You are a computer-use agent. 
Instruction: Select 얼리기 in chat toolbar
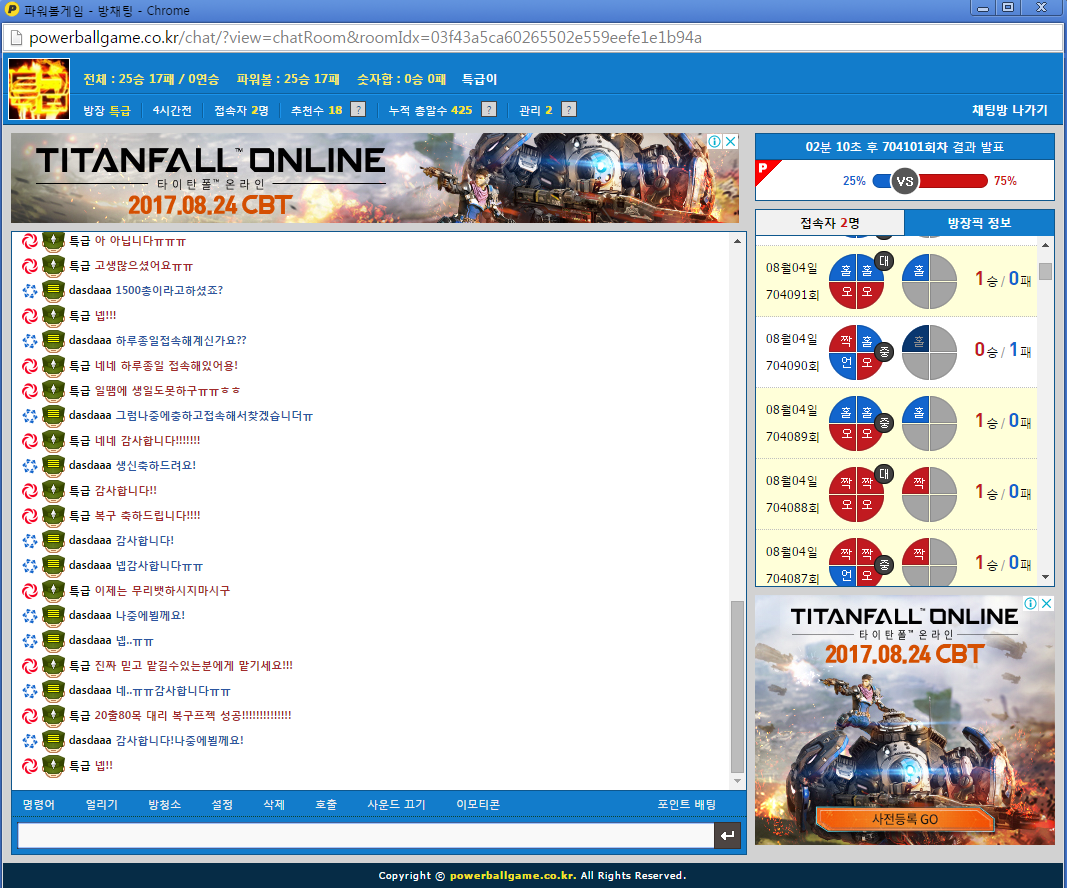(101, 804)
